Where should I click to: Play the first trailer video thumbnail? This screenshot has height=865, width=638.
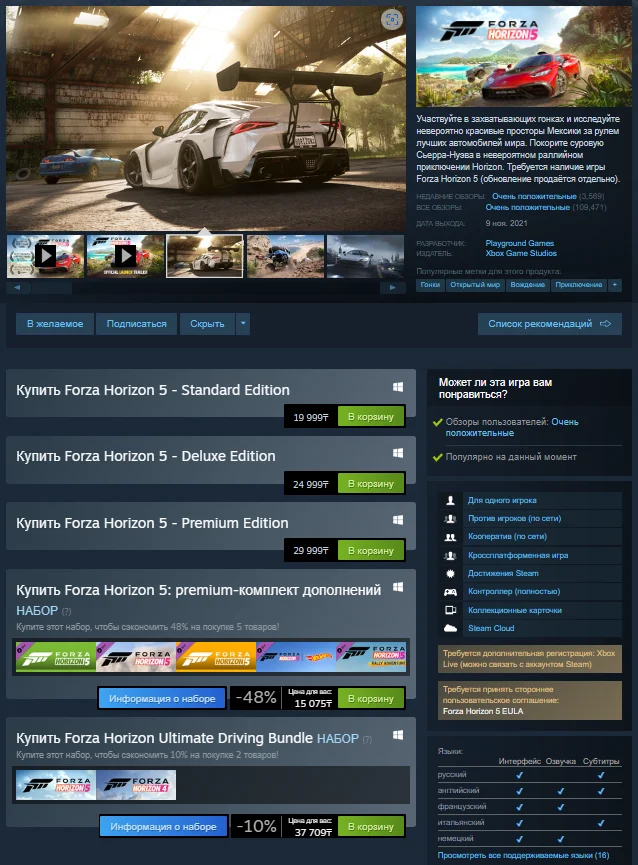[45, 256]
